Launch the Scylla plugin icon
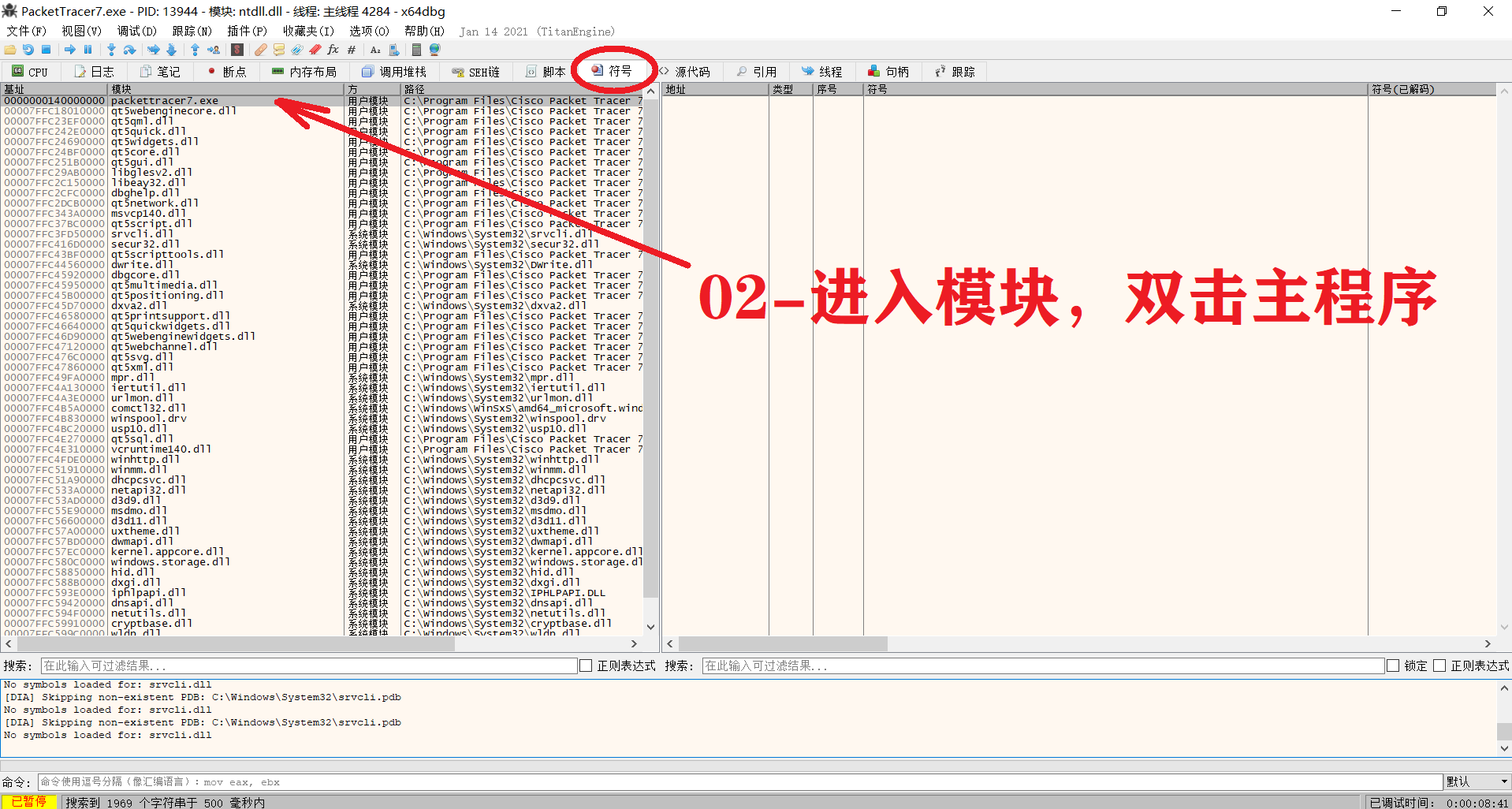The width and height of the screenshot is (1512, 809). (237, 50)
